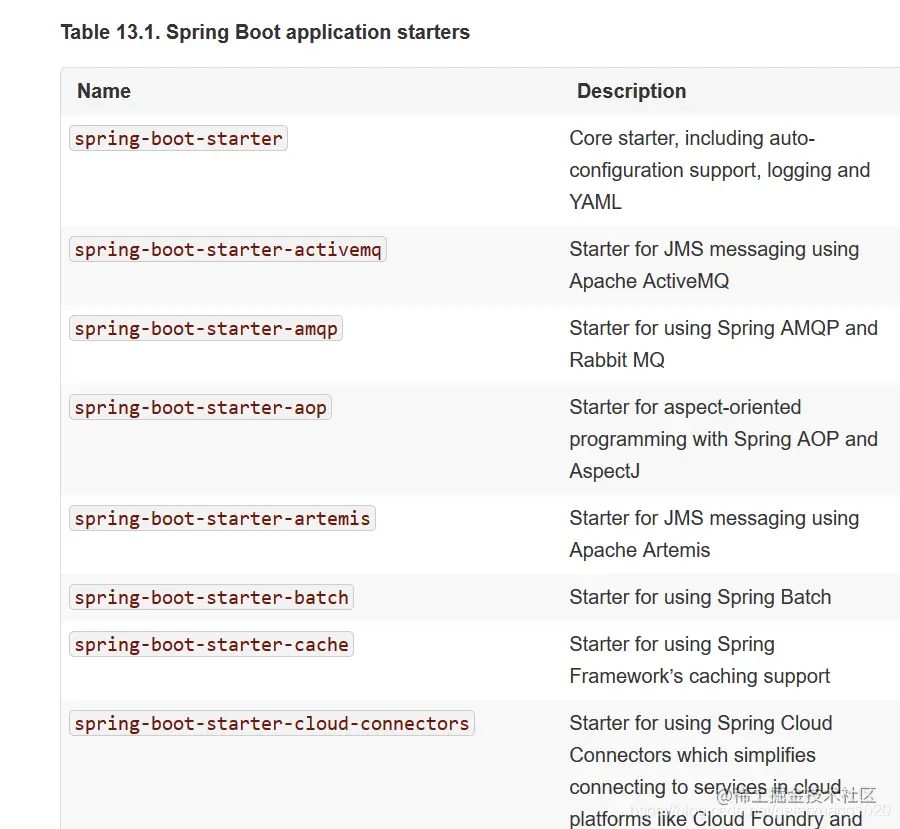Click the Spring Batch description text
The width and height of the screenshot is (900, 829).
point(700,598)
